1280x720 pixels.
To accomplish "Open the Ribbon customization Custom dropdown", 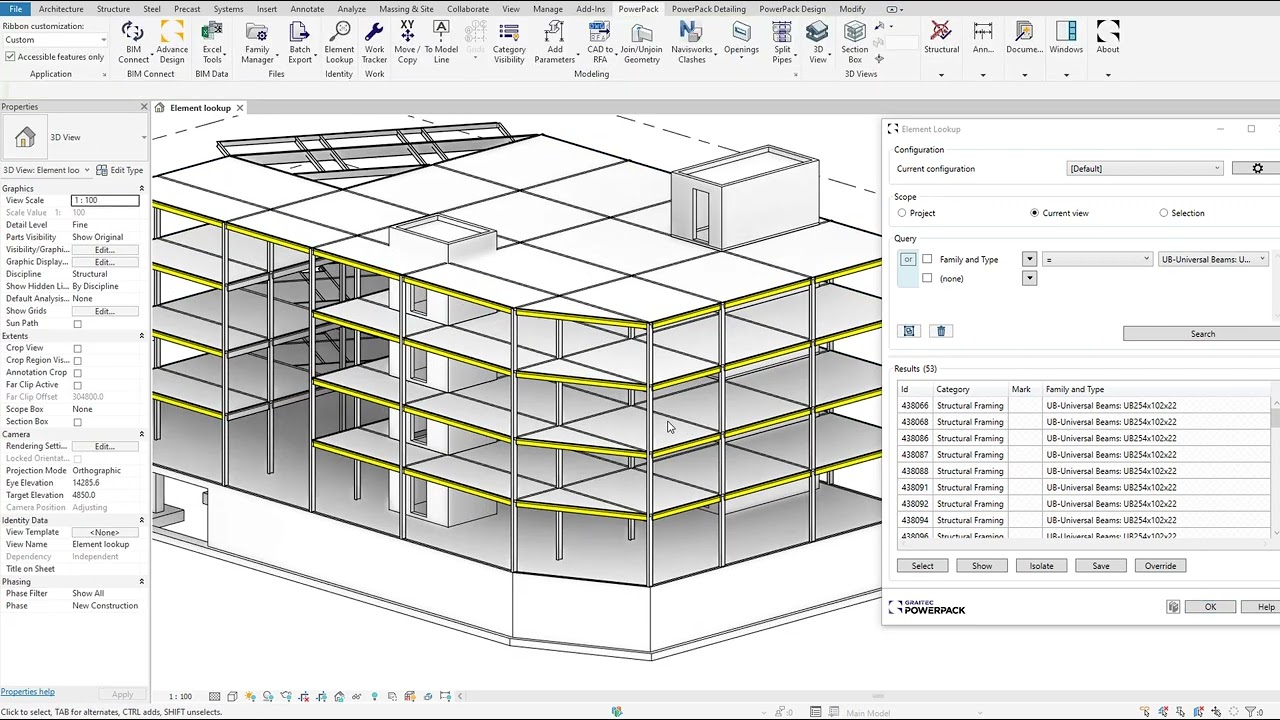I will pyautogui.click(x=55, y=40).
